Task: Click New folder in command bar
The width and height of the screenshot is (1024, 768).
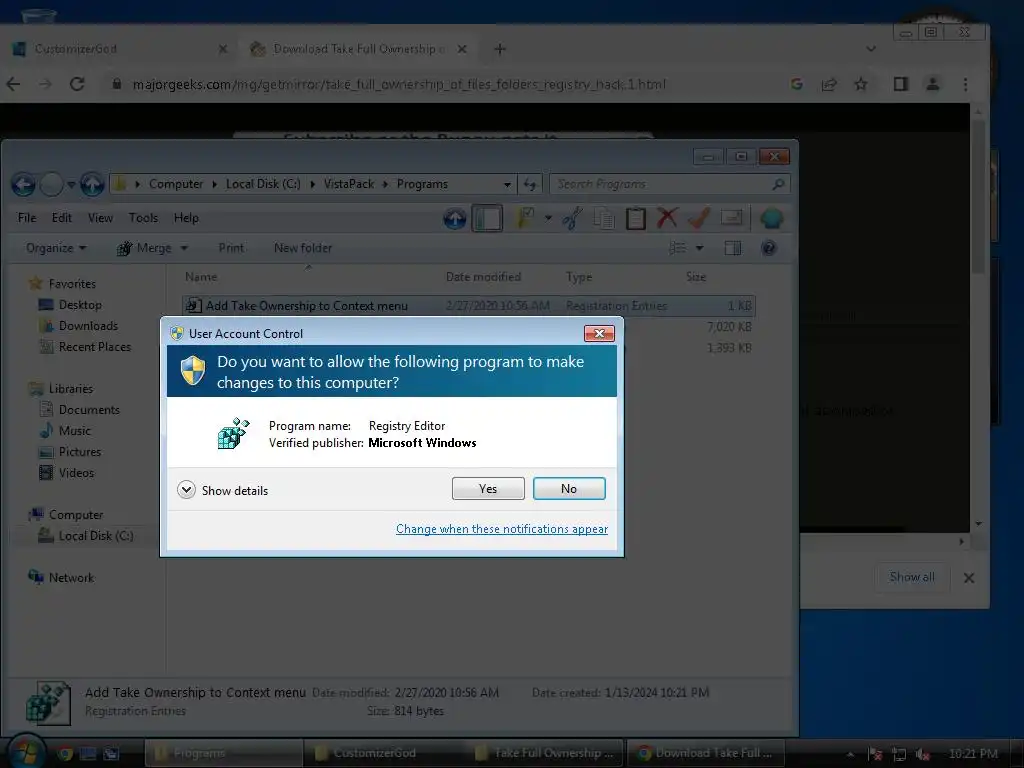Action: coord(303,248)
